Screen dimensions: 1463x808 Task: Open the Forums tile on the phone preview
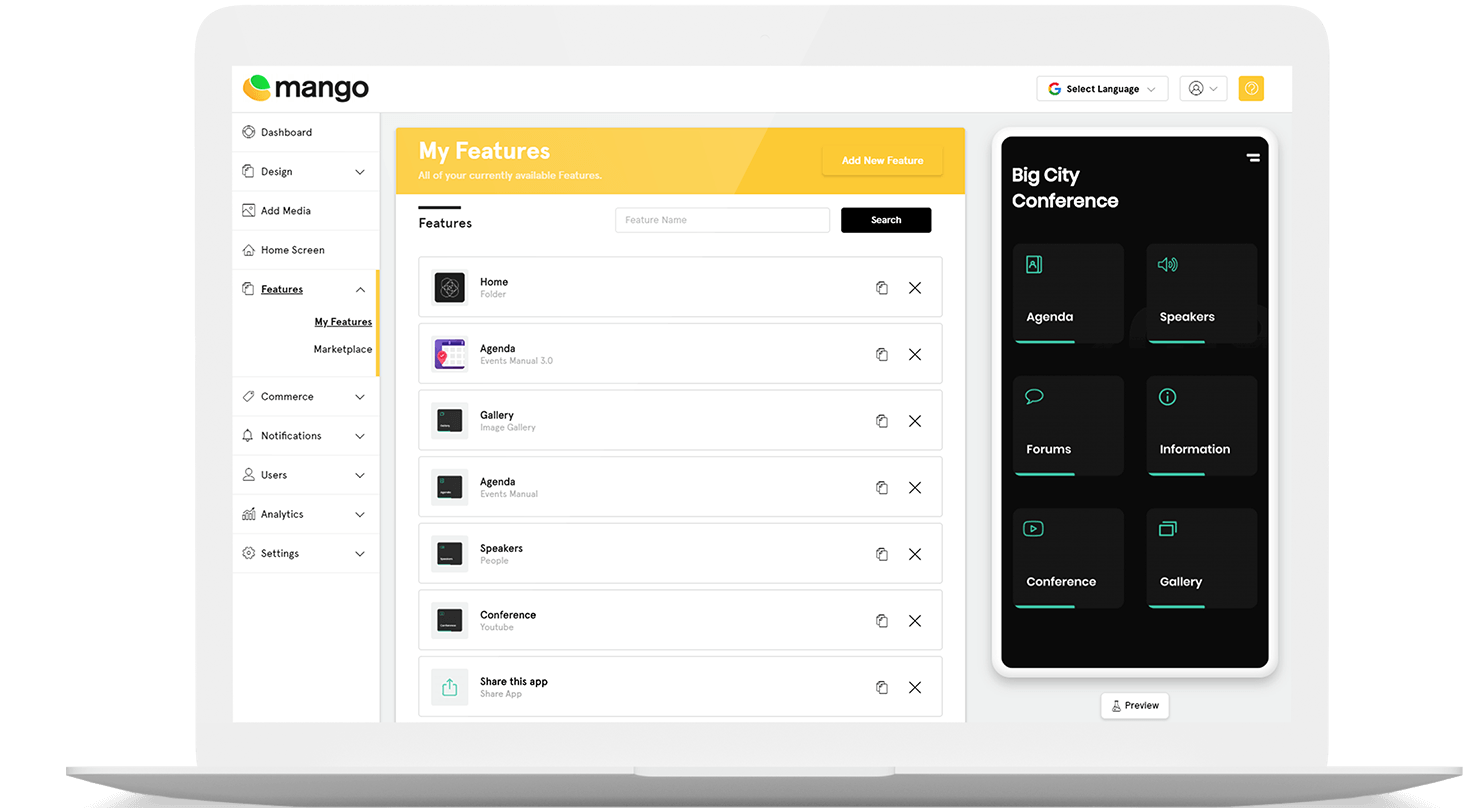point(1068,425)
